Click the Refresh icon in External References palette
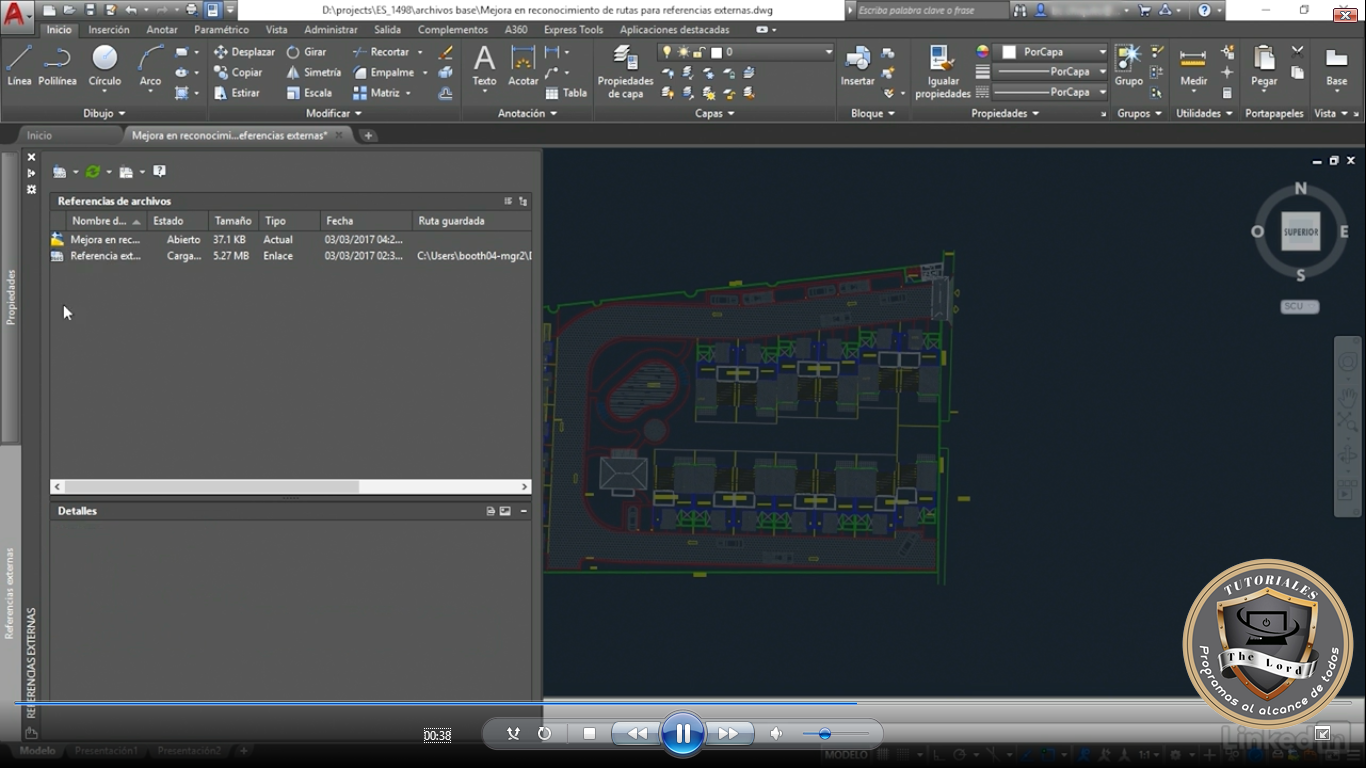This screenshot has width=1366, height=768. (93, 171)
